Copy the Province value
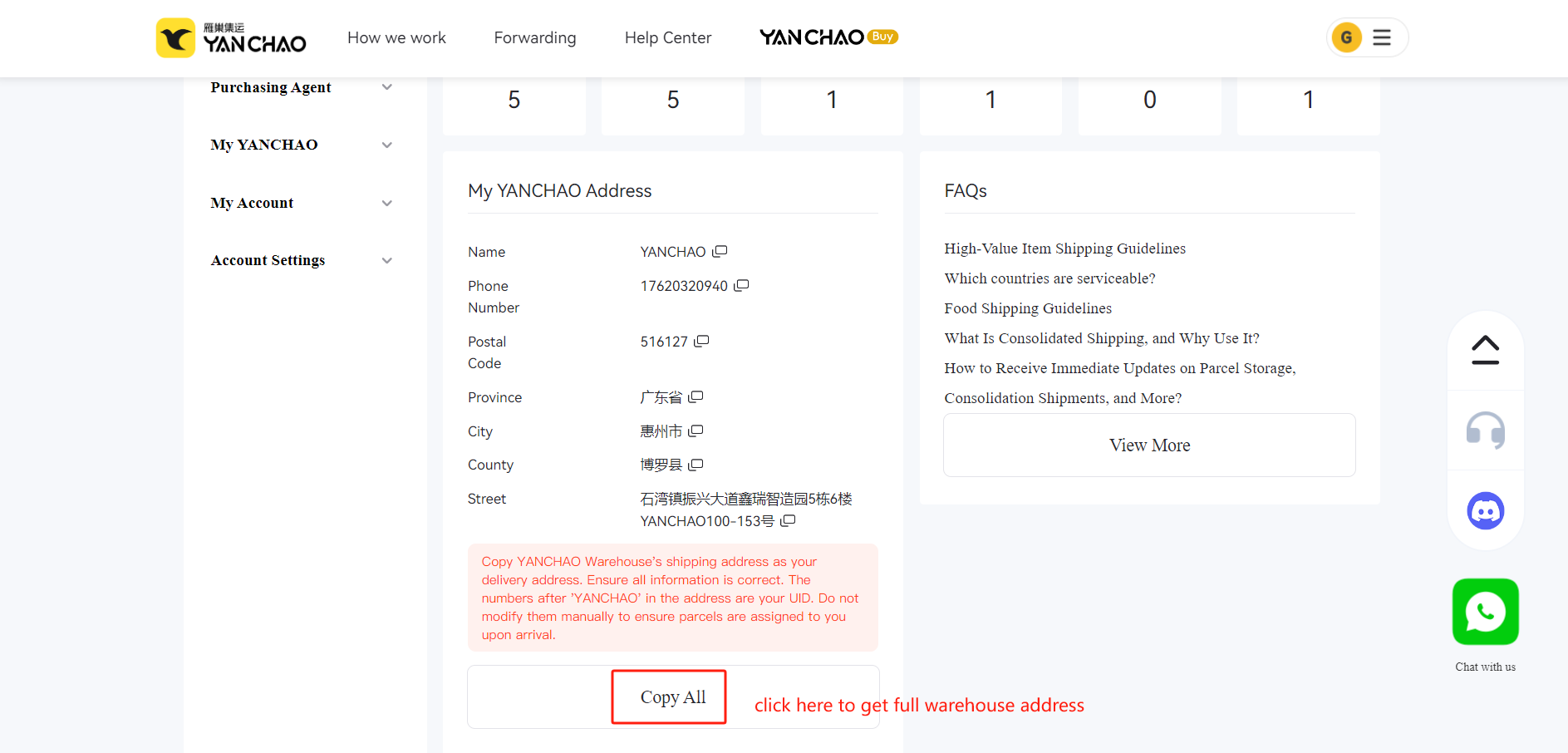 coord(696,396)
